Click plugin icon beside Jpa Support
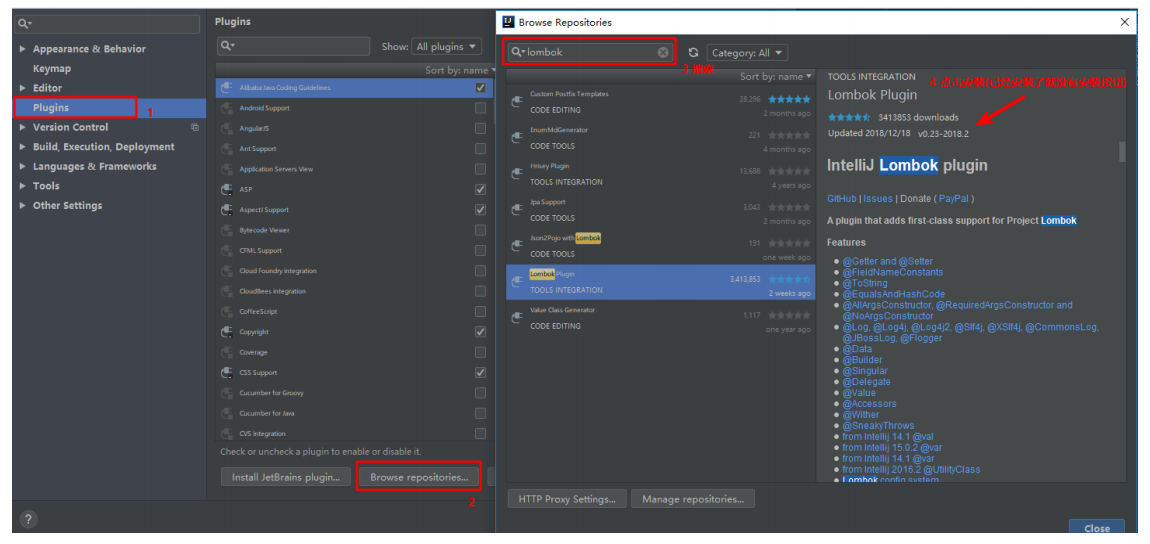The height and width of the screenshot is (544, 1150). pos(516,209)
